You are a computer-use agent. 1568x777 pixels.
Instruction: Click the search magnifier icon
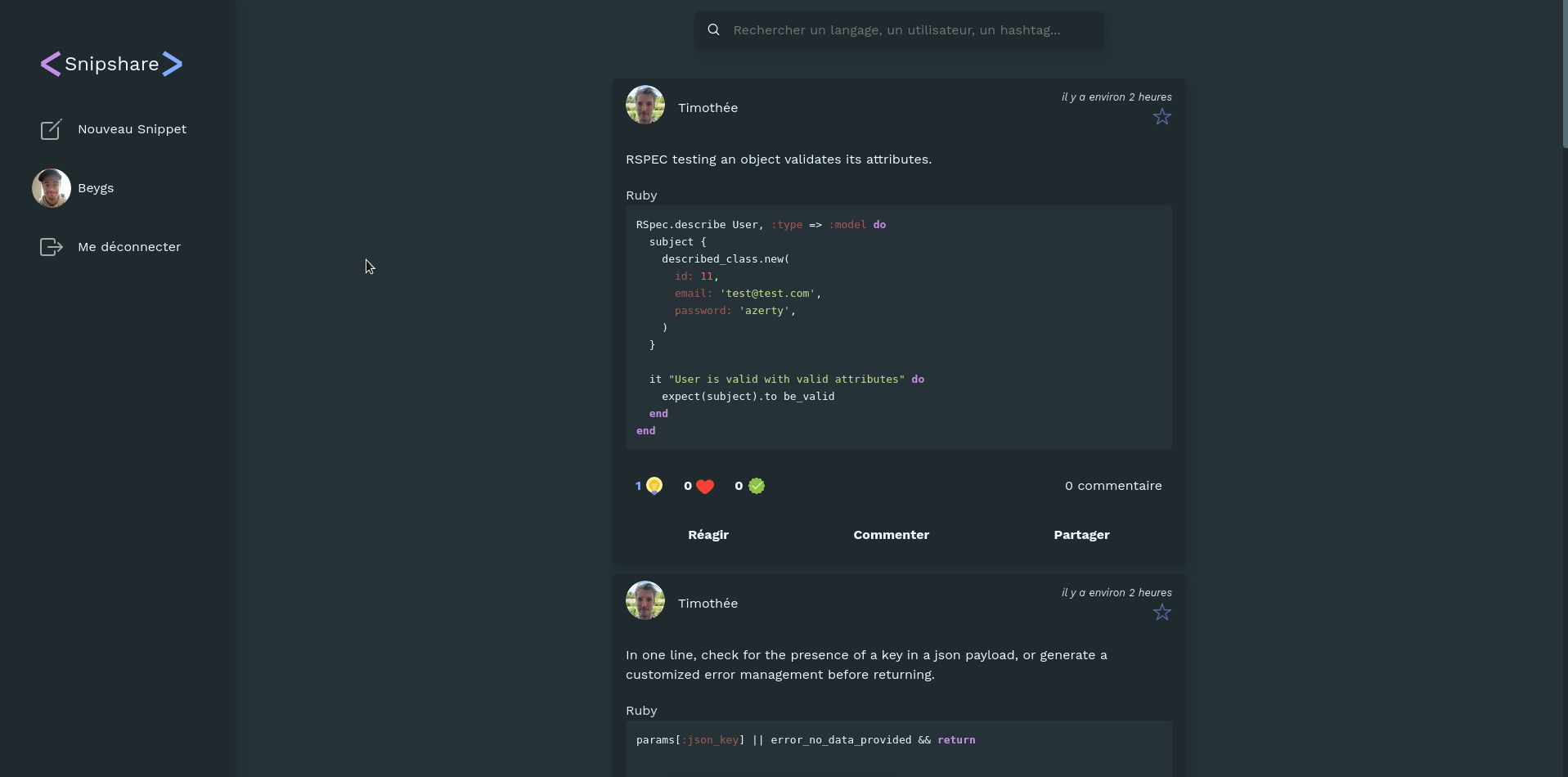point(714,29)
